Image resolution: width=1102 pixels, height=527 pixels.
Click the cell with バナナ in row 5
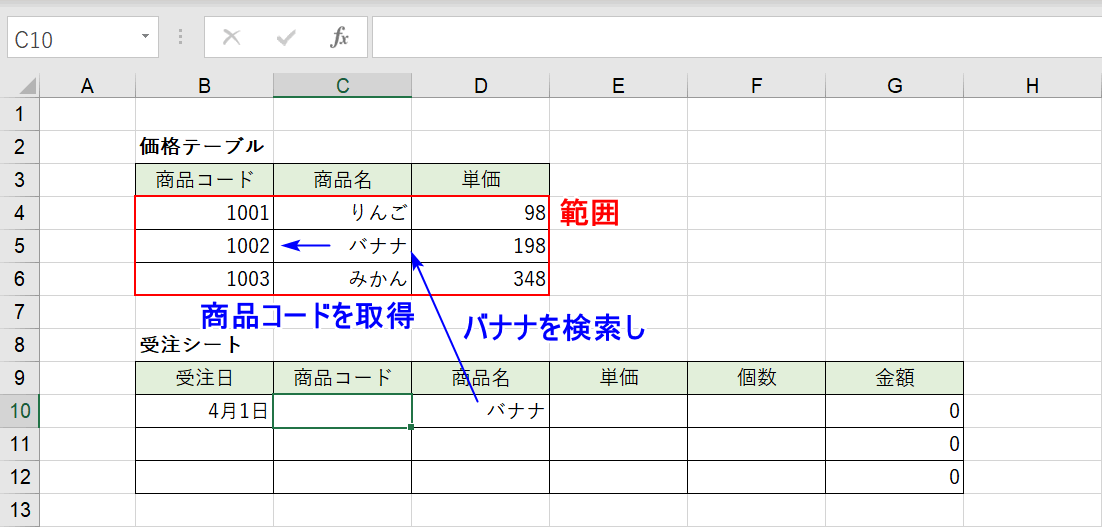(342, 245)
